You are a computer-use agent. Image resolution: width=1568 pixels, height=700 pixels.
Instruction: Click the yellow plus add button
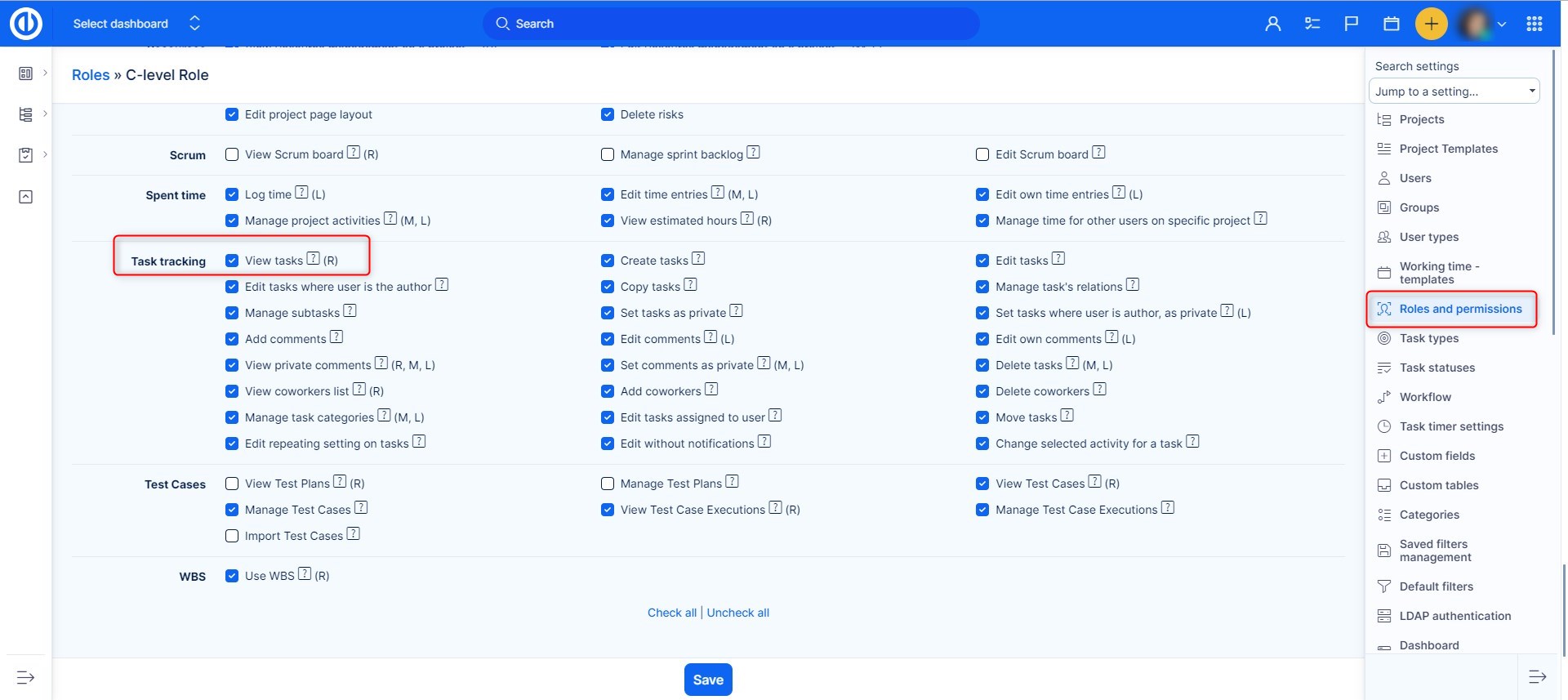coord(1431,24)
